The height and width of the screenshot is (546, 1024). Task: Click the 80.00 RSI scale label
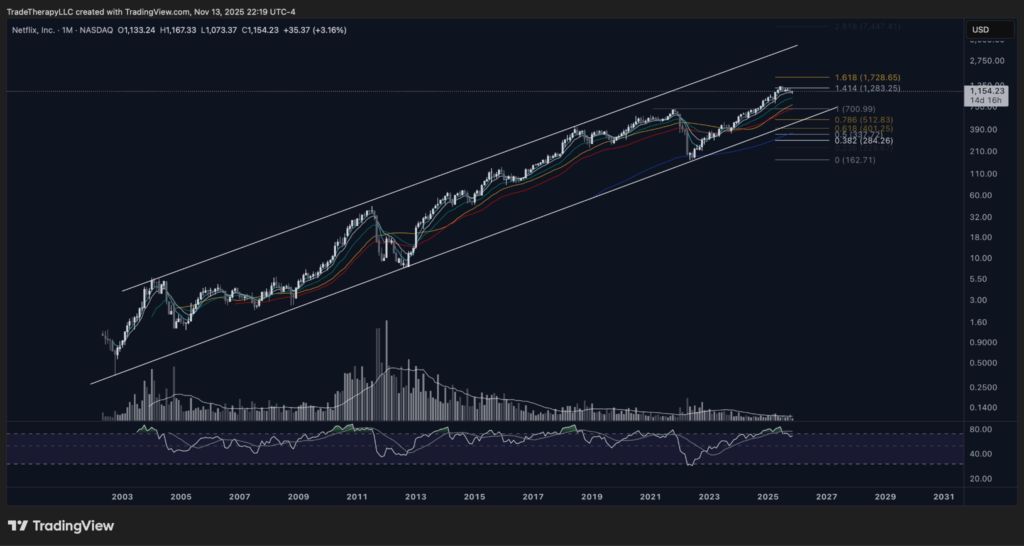click(x=981, y=430)
